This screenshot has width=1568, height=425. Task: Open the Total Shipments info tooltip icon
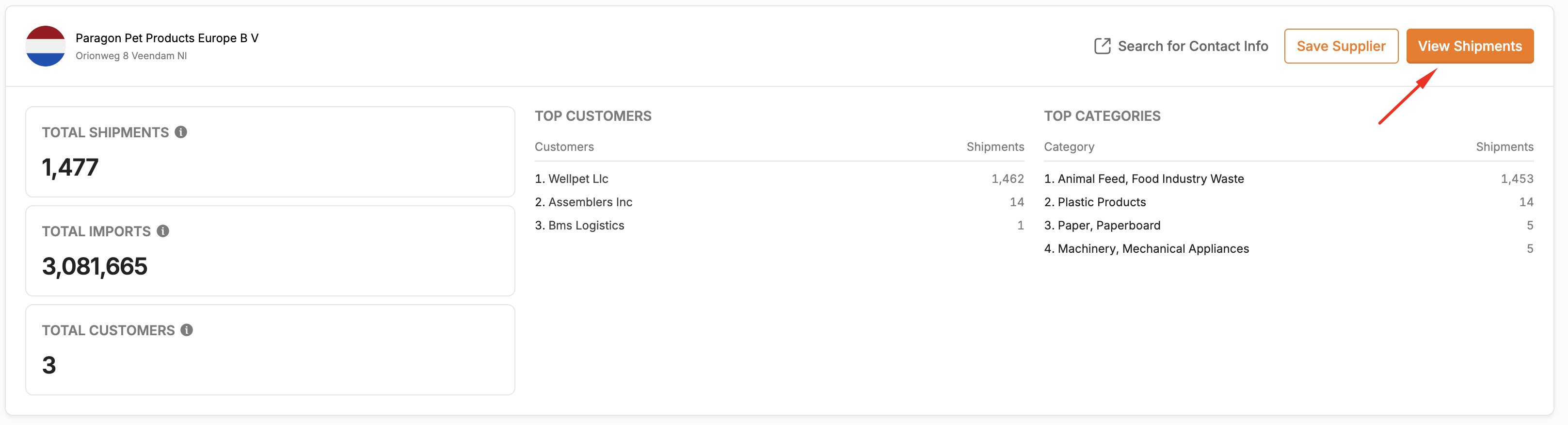[181, 132]
